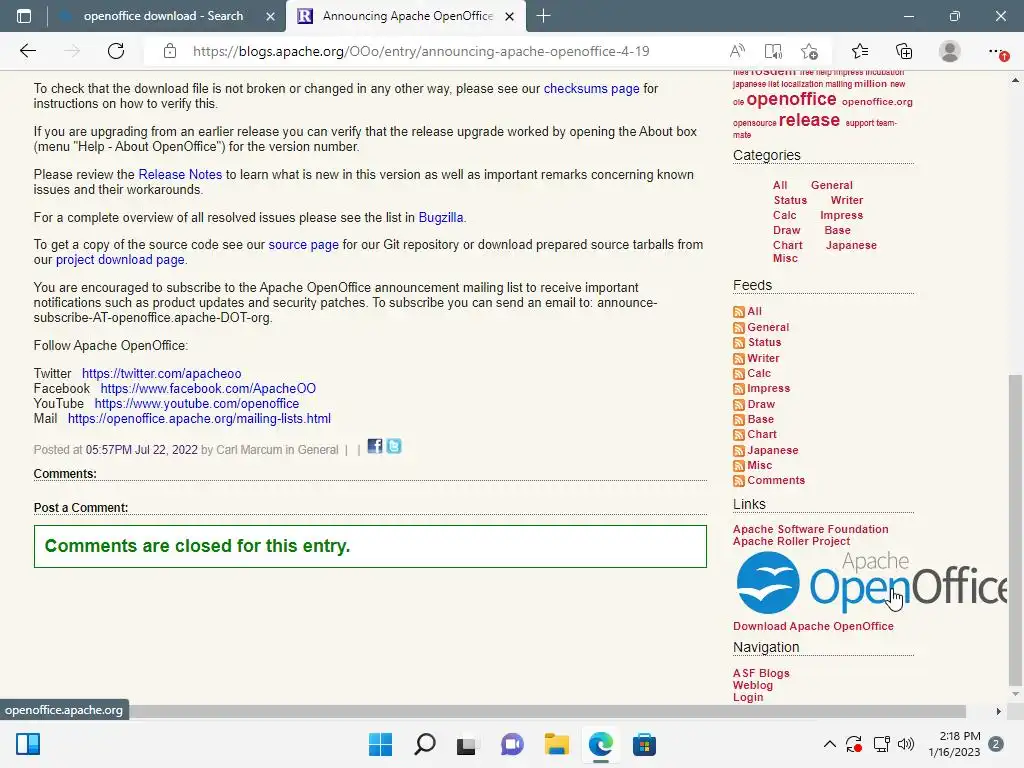
Task: Open the project download page link
Action: tap(120, 259)
